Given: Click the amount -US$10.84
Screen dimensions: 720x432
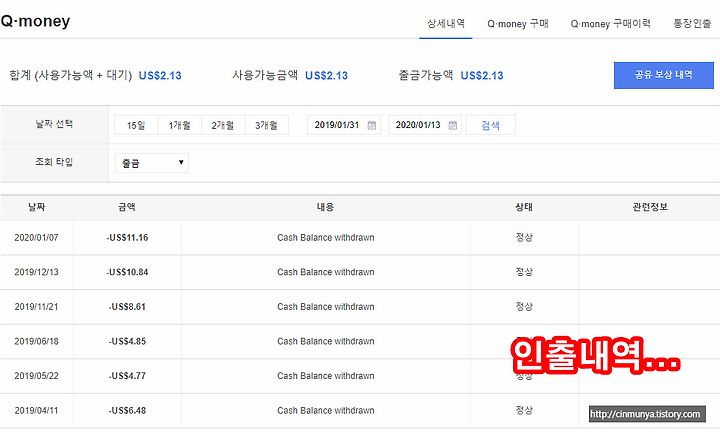Looking at the screenshot, I should click(127, 272).
